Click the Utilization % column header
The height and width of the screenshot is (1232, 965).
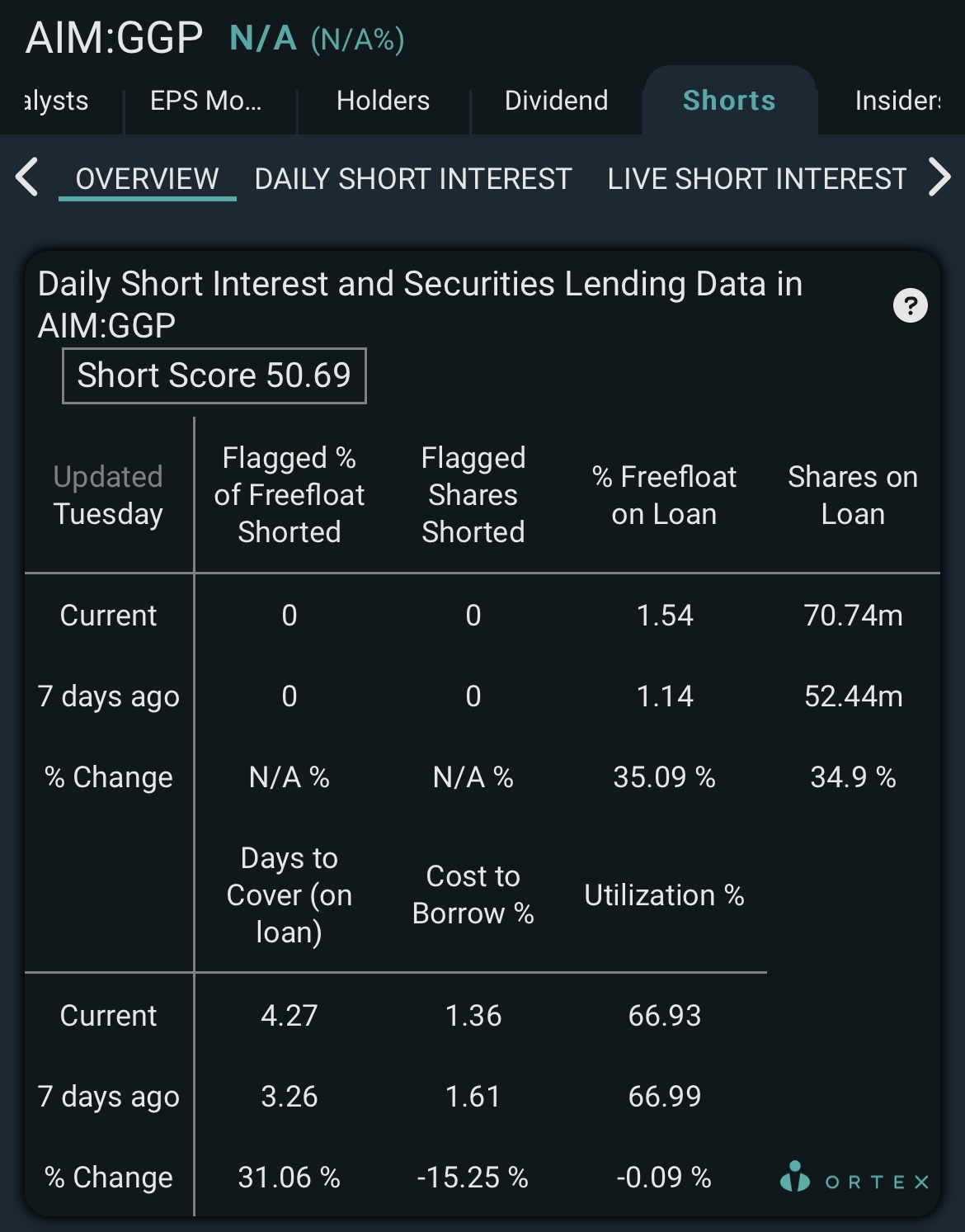pos(664,895)
